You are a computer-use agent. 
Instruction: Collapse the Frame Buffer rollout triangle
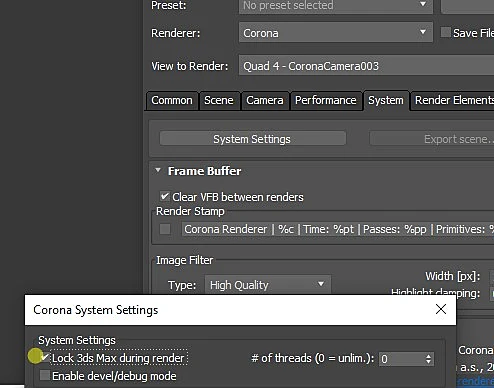coord(158,171)
